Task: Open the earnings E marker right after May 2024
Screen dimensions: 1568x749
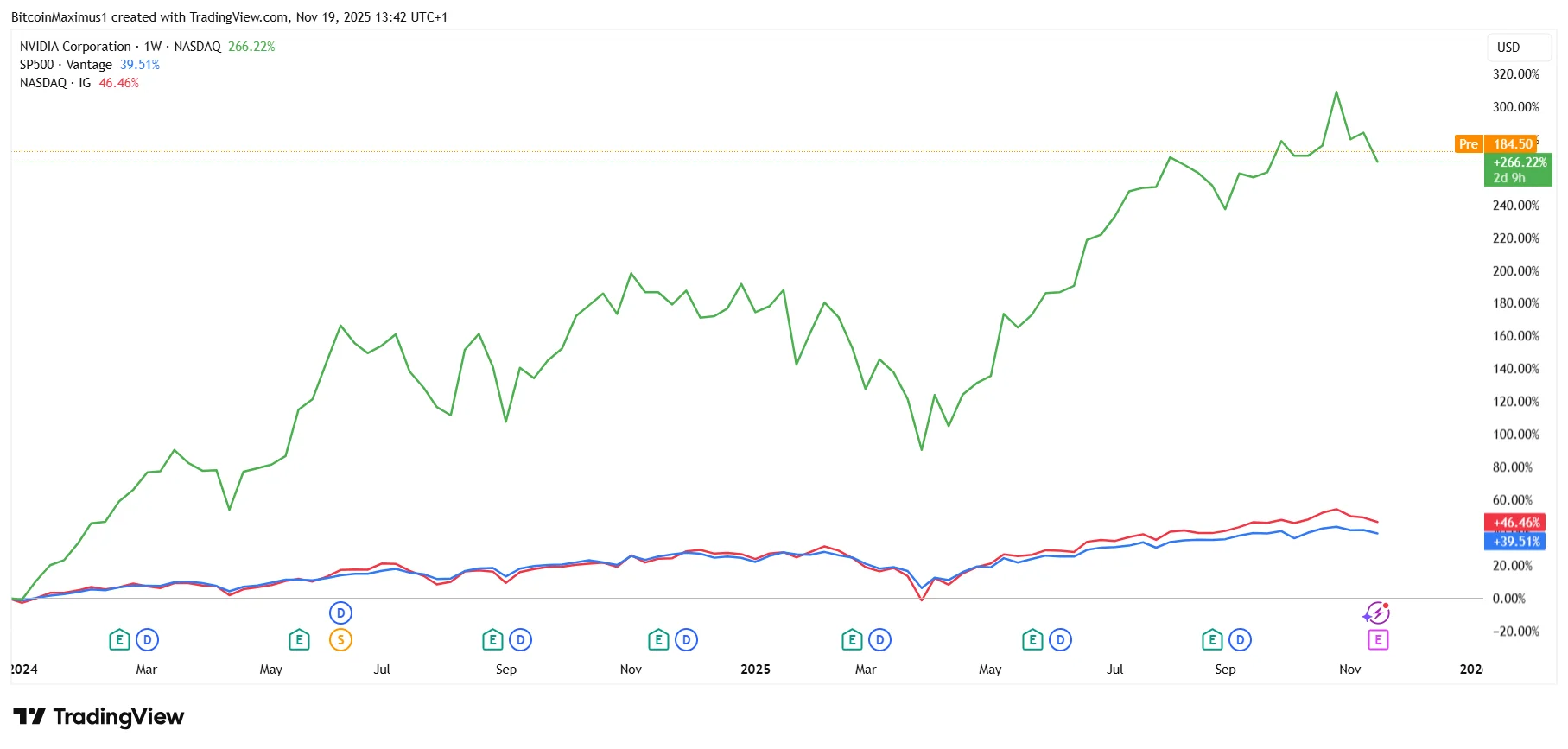Action: click(x=299, y=640)
